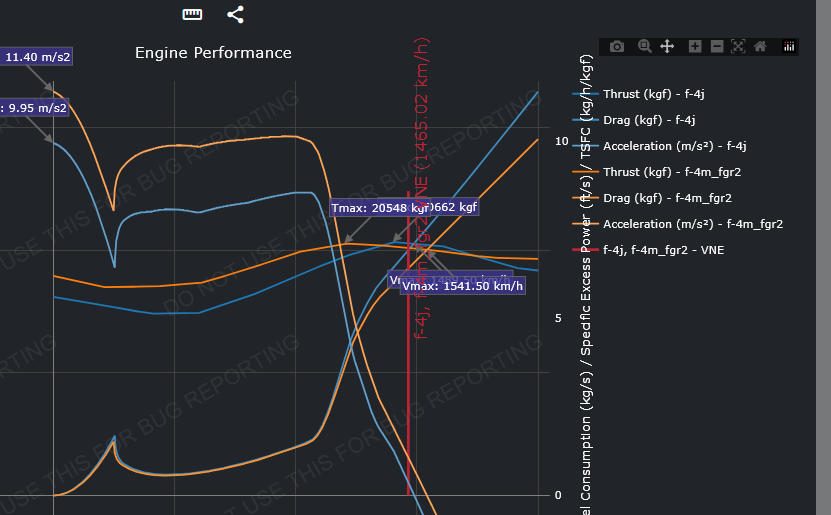Toggle 'Acceleration (m/s²) - f-4m_fgr2' legend entry
This screenshot has height=515, width=831.
pos(692,224)
